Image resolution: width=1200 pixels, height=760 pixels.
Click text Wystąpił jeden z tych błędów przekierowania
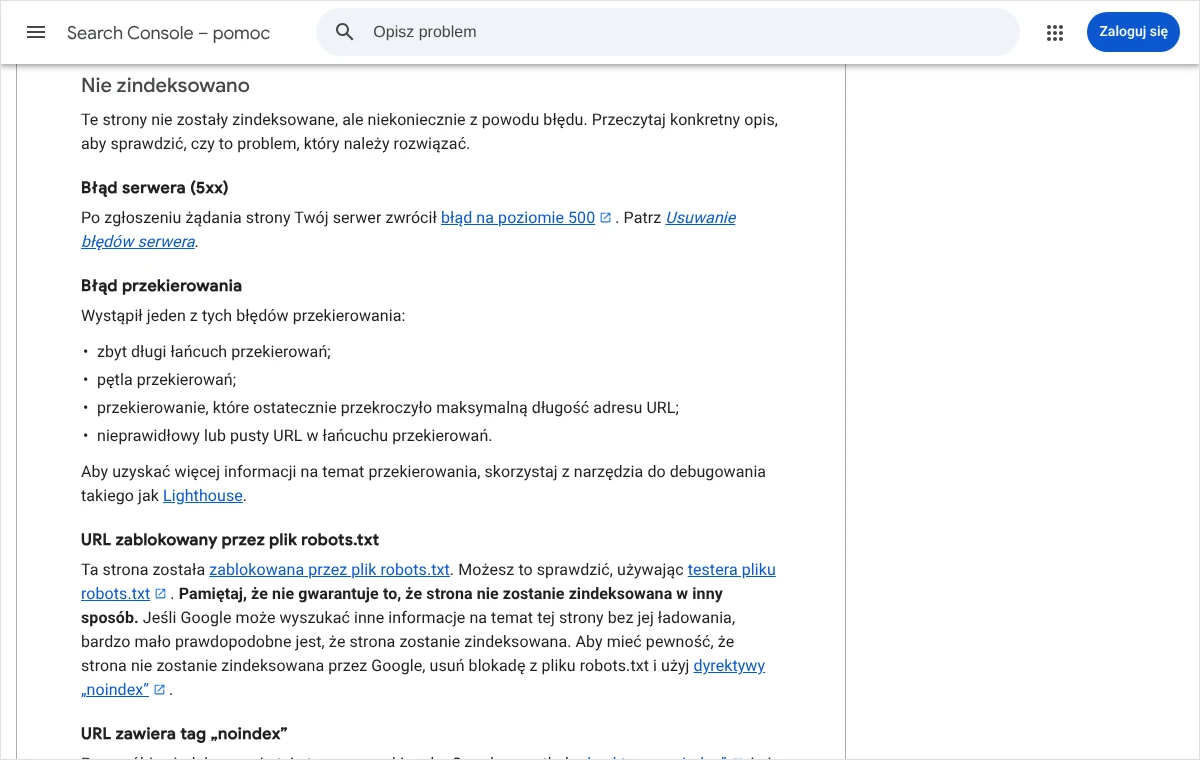(243, 316)
